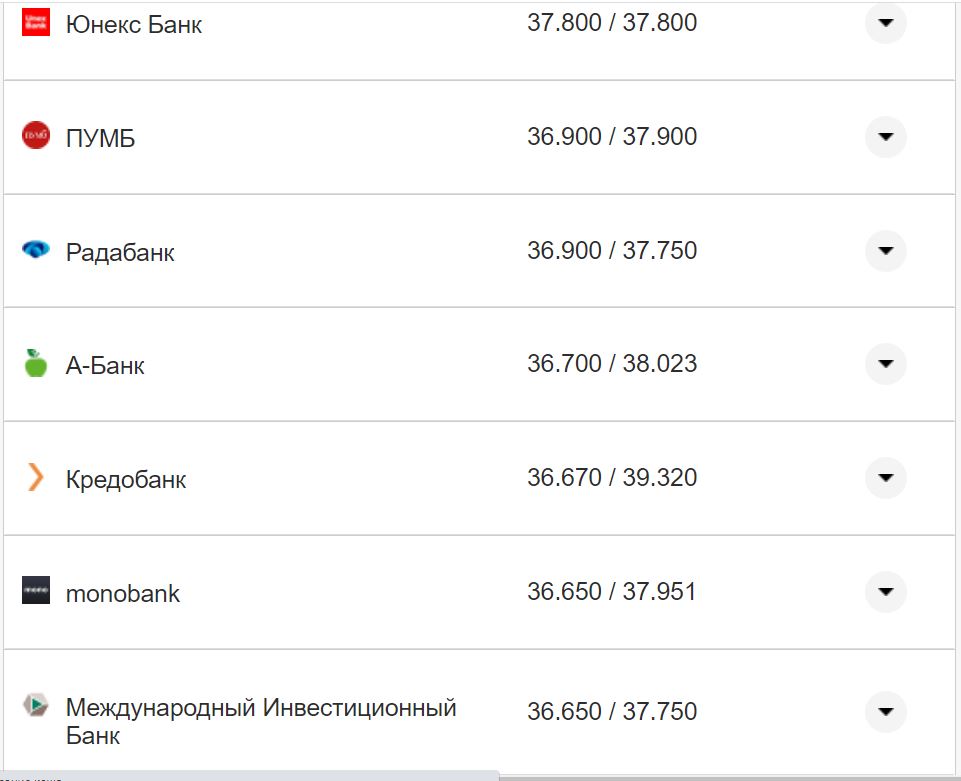Viewport: 961px width, 781px height.
Task: Click the orange Кредобанк arrow logo
Action: click(35, 478)
